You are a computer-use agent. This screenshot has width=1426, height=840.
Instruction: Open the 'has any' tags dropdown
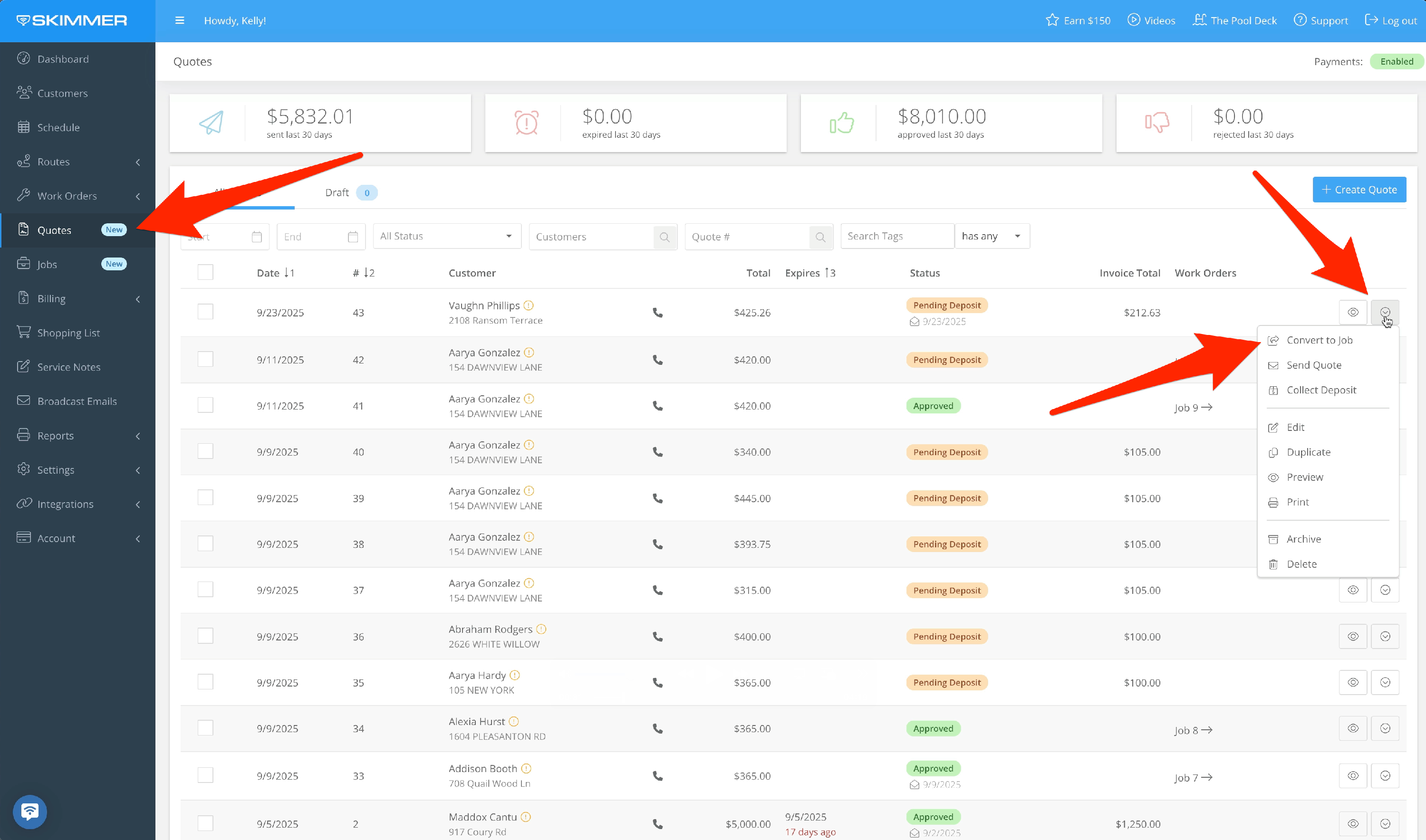tap(991, 237)
